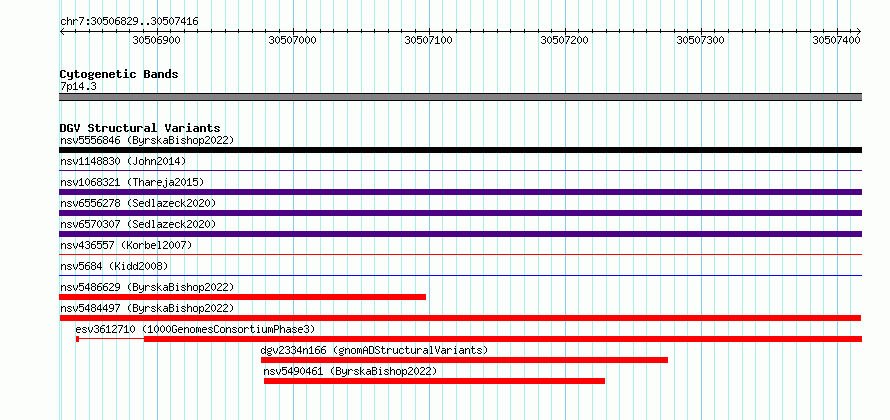Click the nsv5486629 (ByrskaBishop2022) label
890x420 pixels.
pos(147,287)
